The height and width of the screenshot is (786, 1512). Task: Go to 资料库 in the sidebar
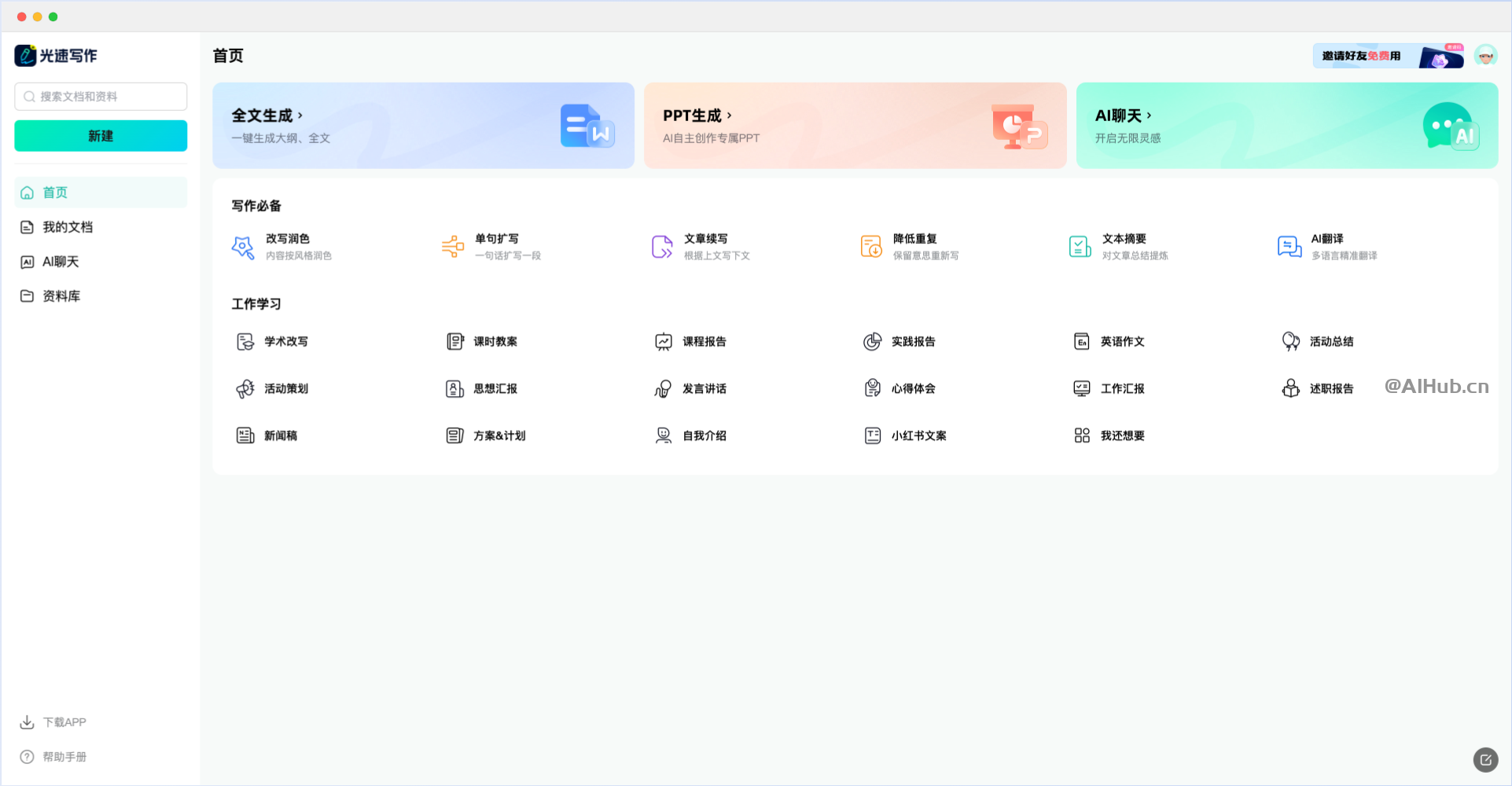pos(61,296)
